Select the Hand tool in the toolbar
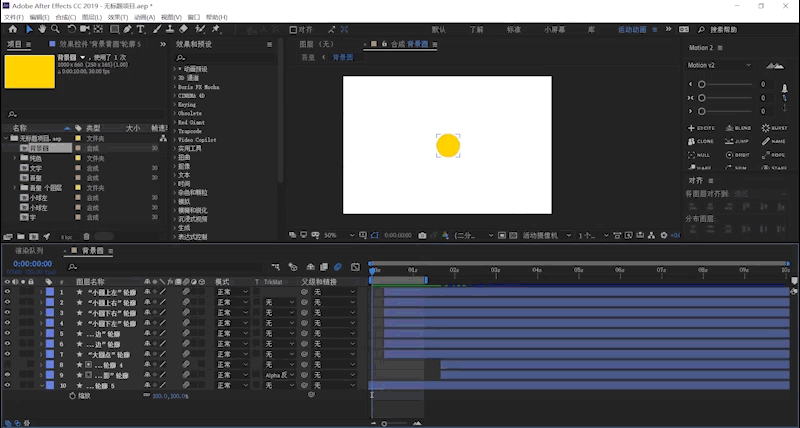This screenshot has width=800, height=428. [x=43, y=30]
